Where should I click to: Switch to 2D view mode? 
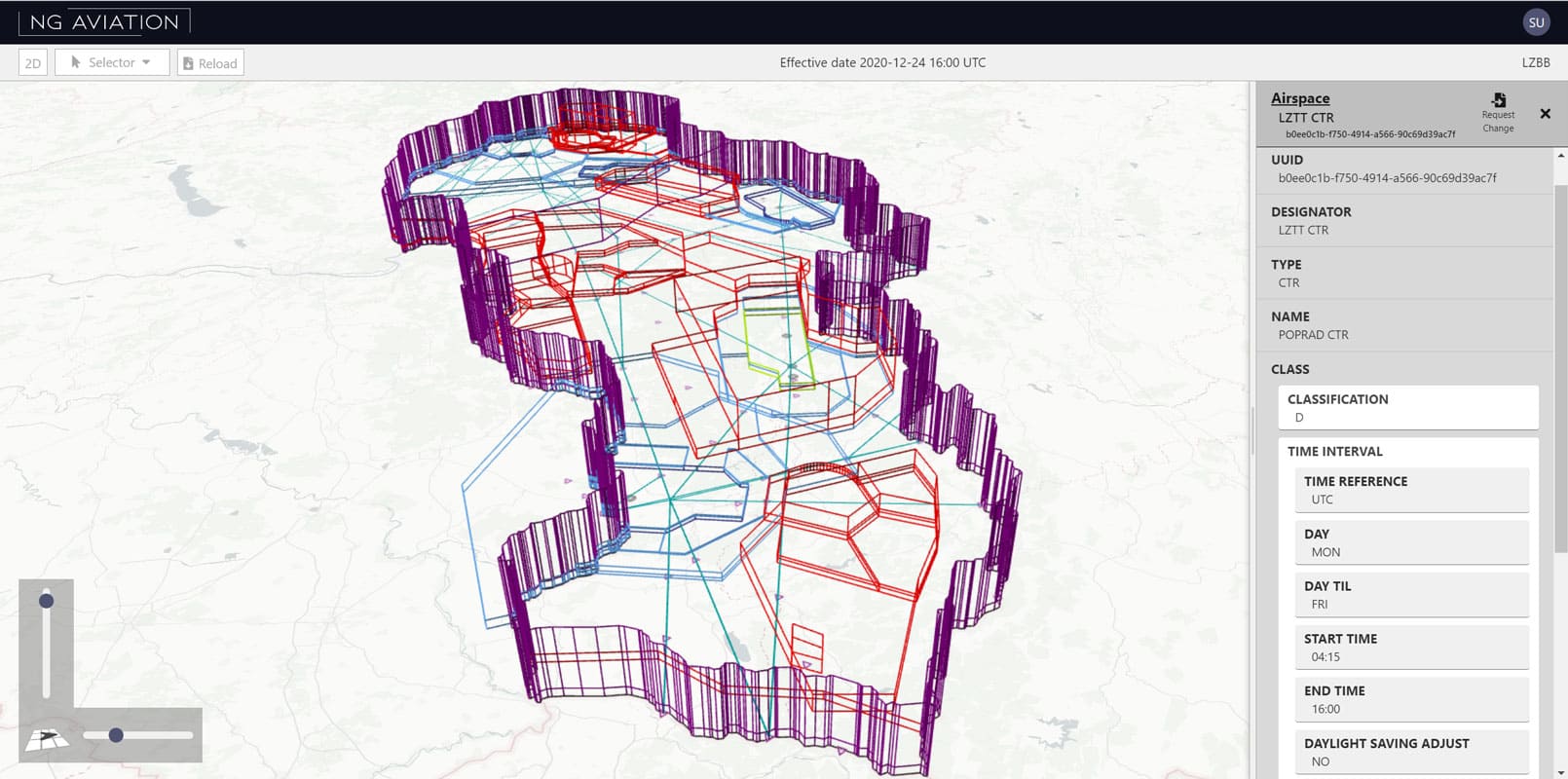click(x=33, y=63)
